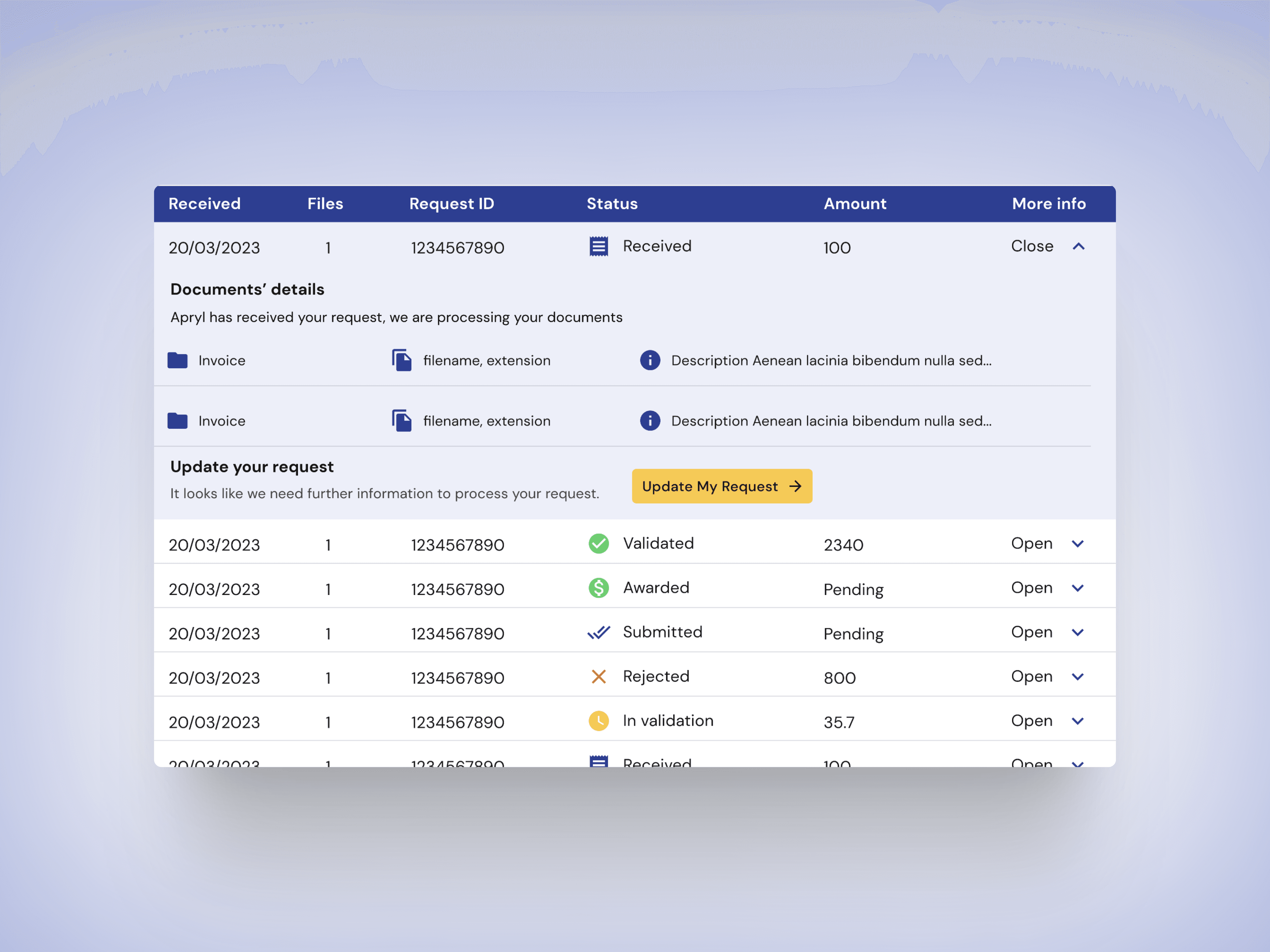Viewport: 1270px width, 952px height.
Task: Expand the Rejected row details
Action: [1078, 677]
